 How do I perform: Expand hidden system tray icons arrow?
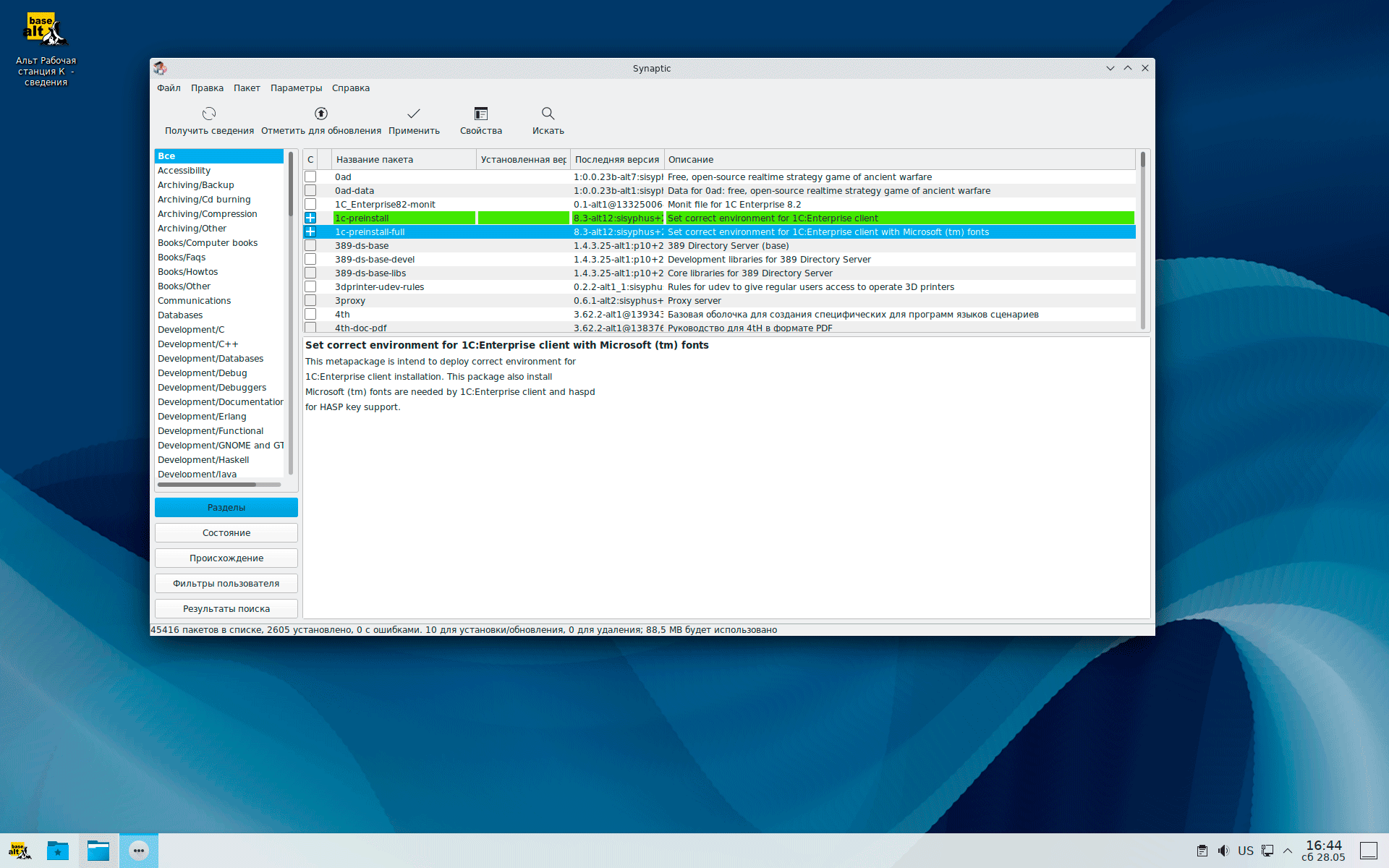[1288, 851]
